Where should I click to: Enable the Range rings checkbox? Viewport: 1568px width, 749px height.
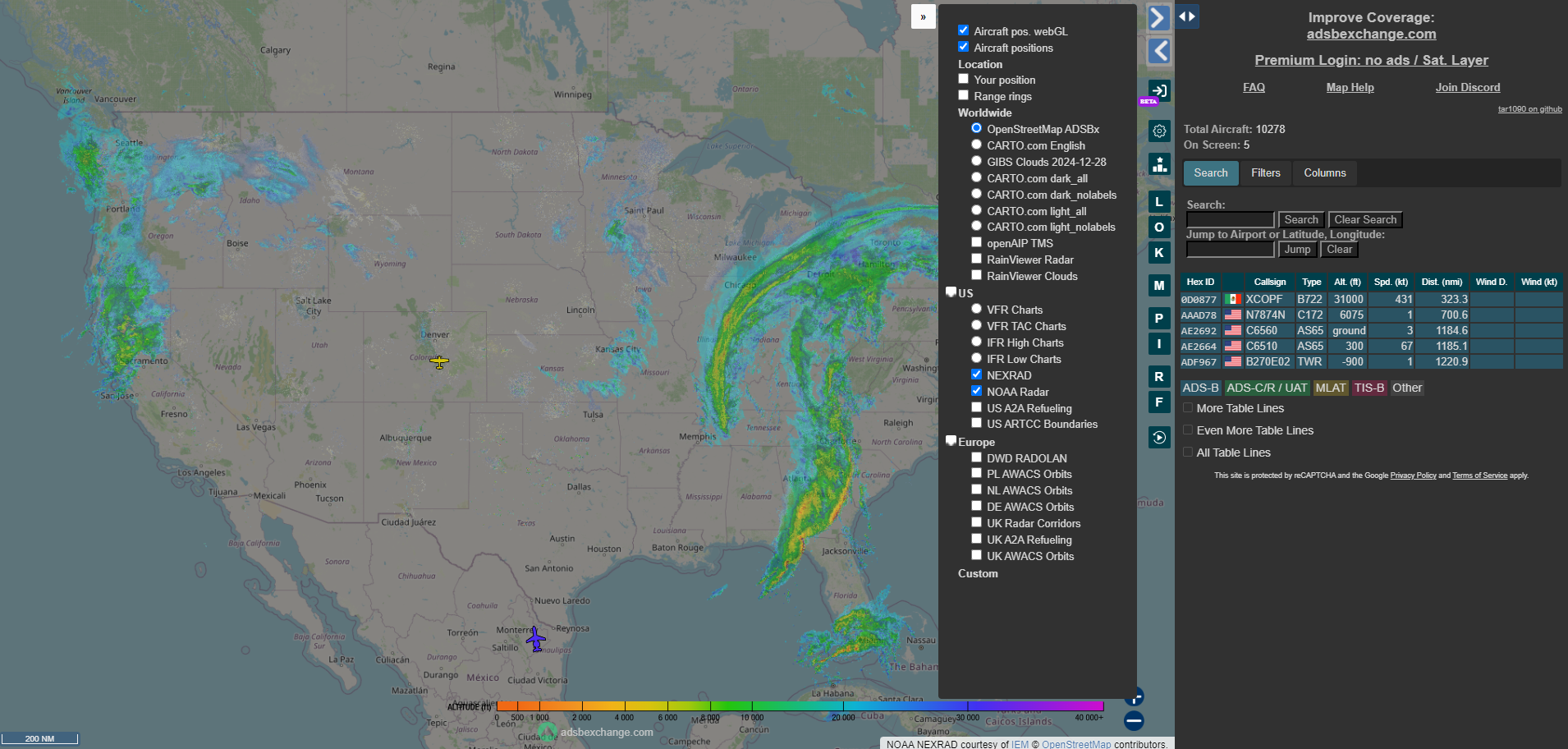point(963,95)
